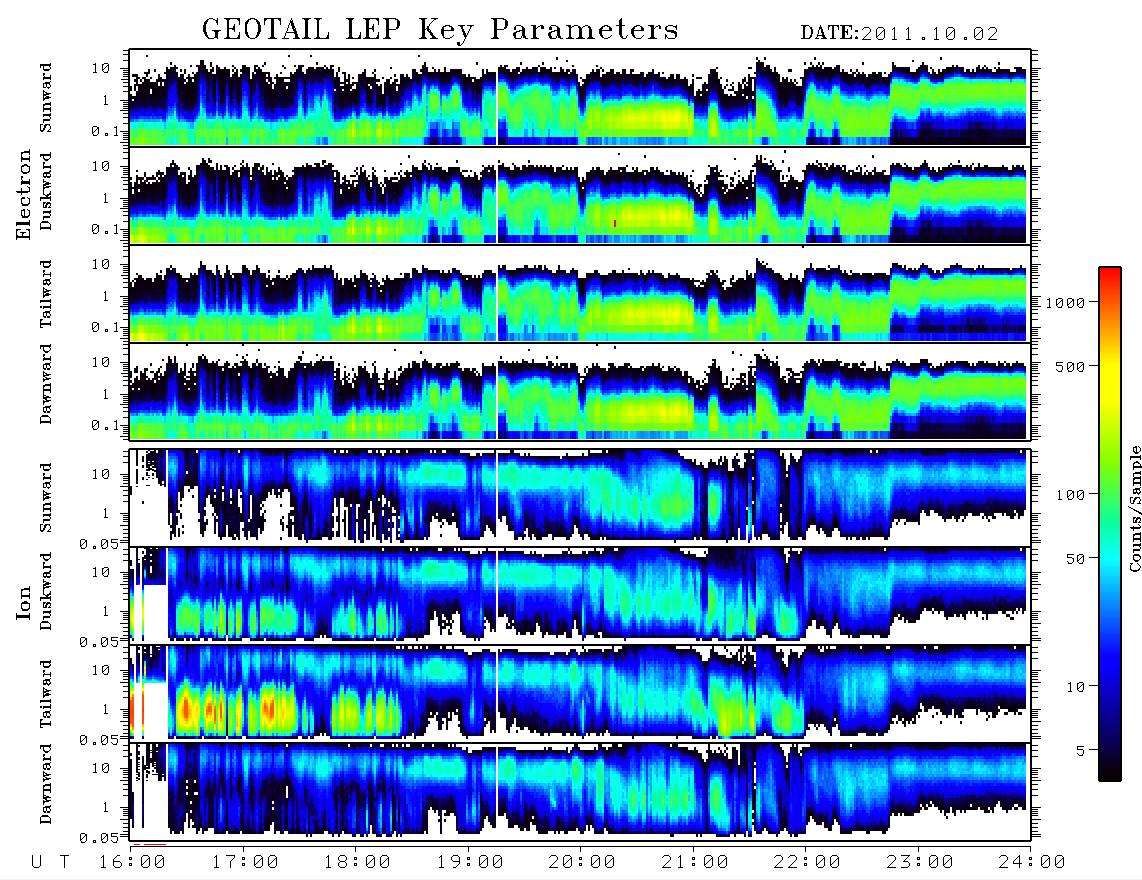The width and height of the screenshot is (1142, 880).
Task: Click the 50 value on the color scale
Action: coord(1075,559)
